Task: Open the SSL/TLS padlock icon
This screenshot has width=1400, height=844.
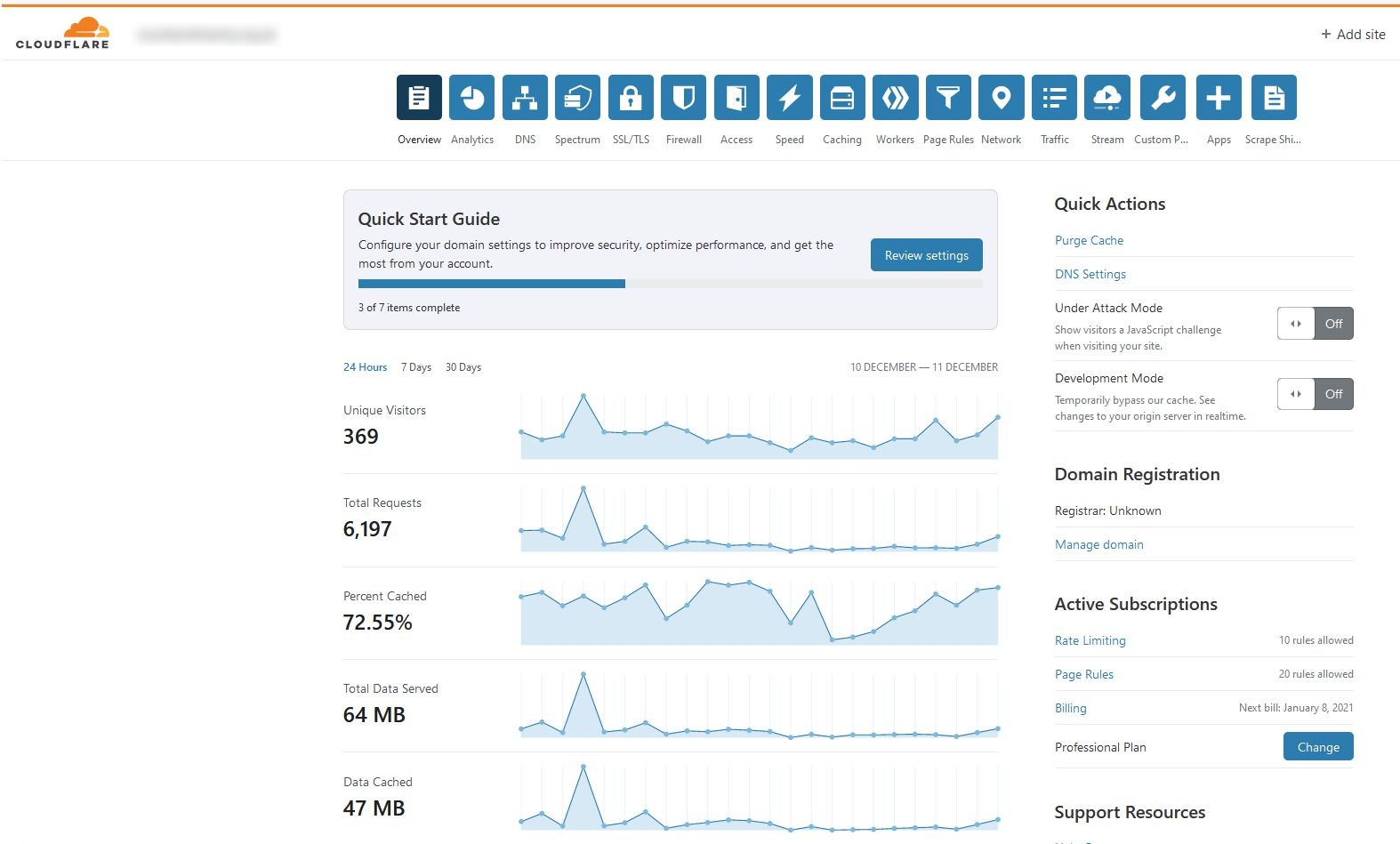Action: pos(631,97)
